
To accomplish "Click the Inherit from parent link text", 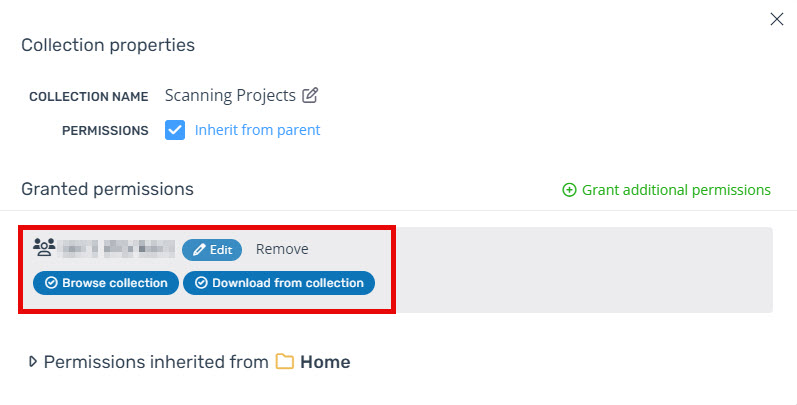I will point(257,130).
